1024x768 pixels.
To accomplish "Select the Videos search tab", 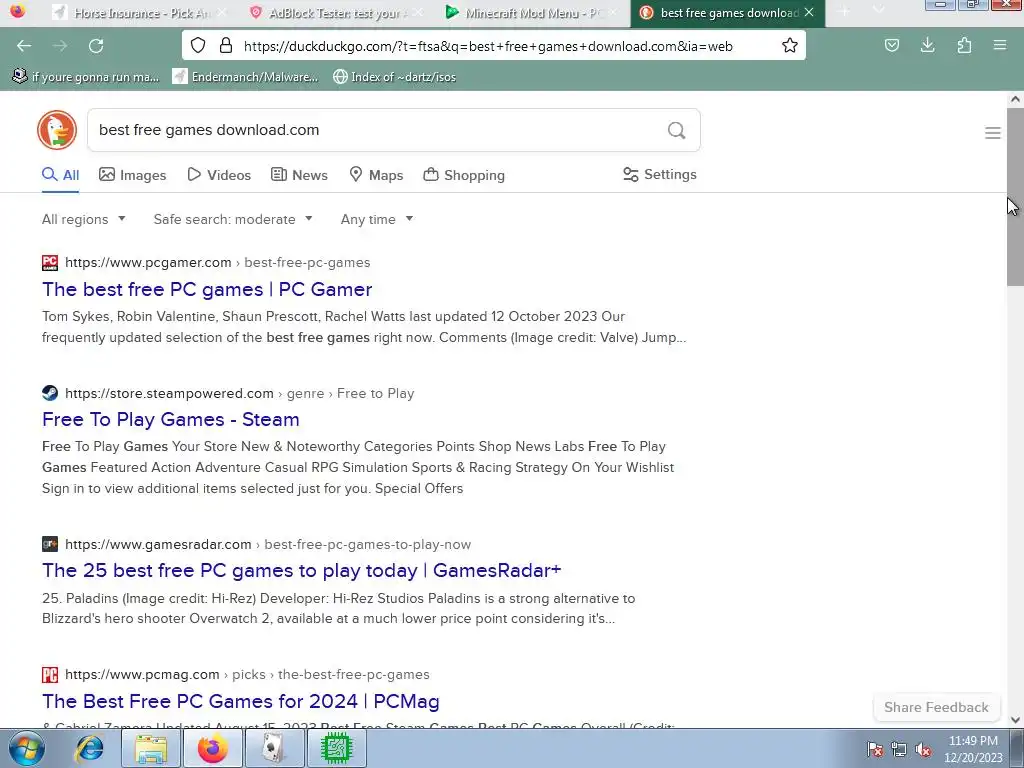I will 219,175.
